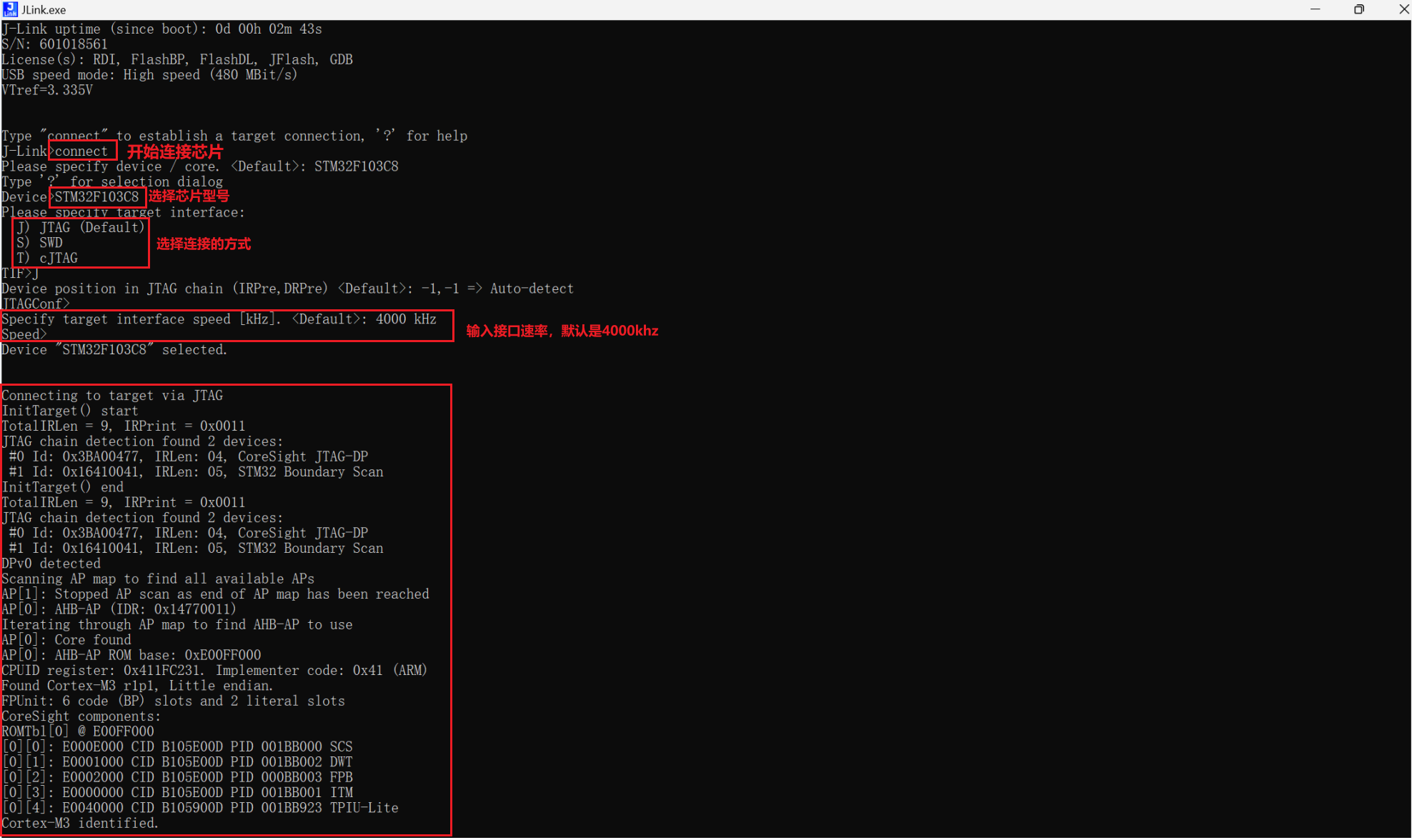Restore down the JLink.exe window
This screenshot has height=840, width=1412.
(x=1358, y=9)
